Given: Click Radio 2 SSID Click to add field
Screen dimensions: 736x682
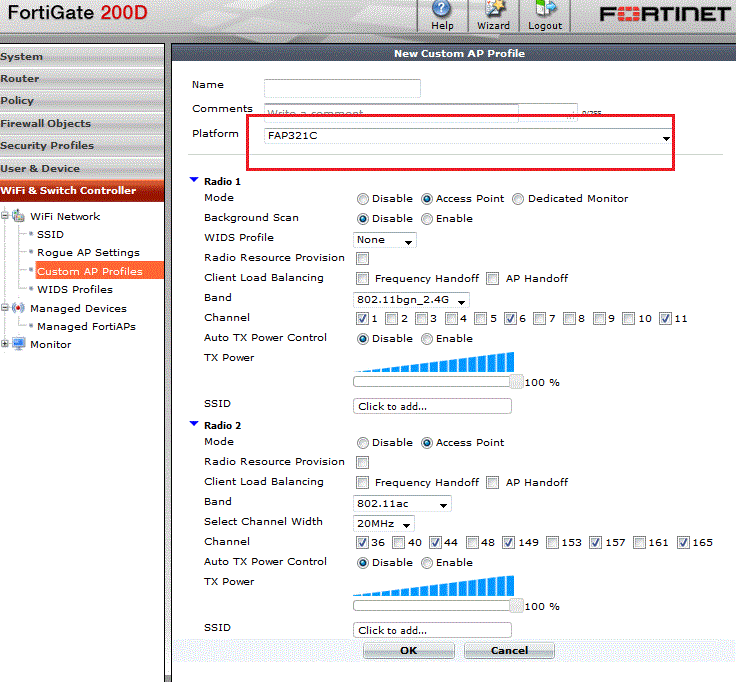Looking at the screenshot, I should pos(432,630).
